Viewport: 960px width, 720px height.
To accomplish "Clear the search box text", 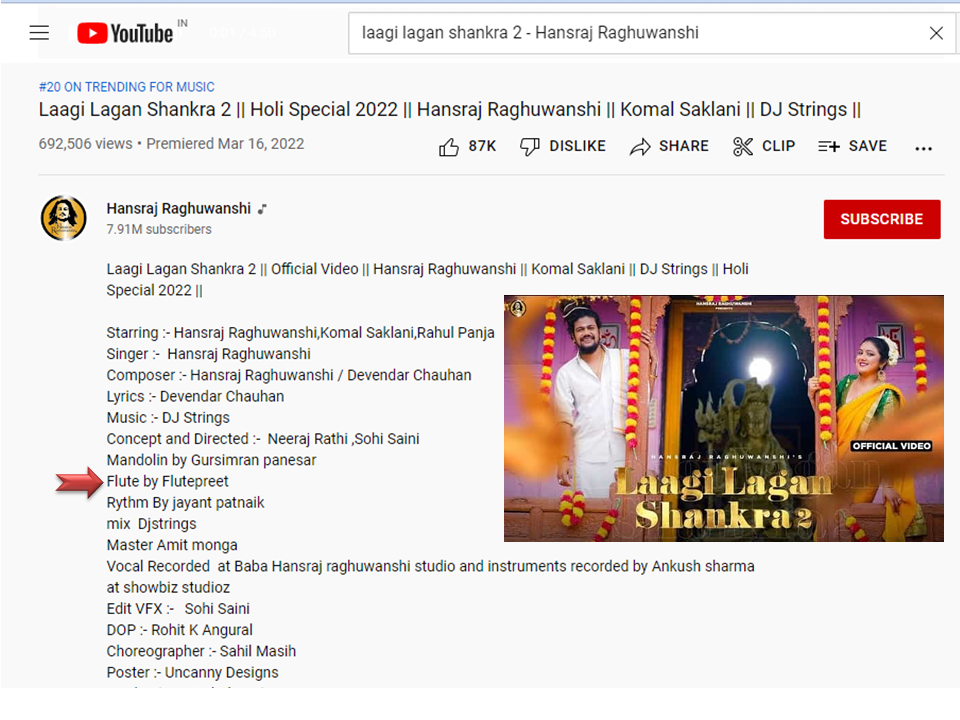I will 936,33.
